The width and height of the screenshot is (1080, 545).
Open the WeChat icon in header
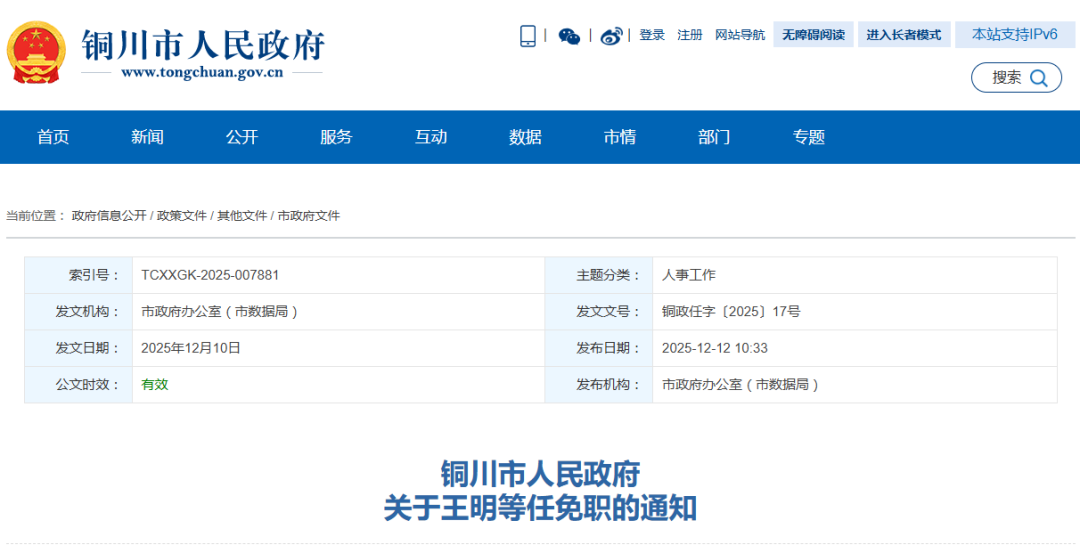pyautogui.click(x=569, y=36)
